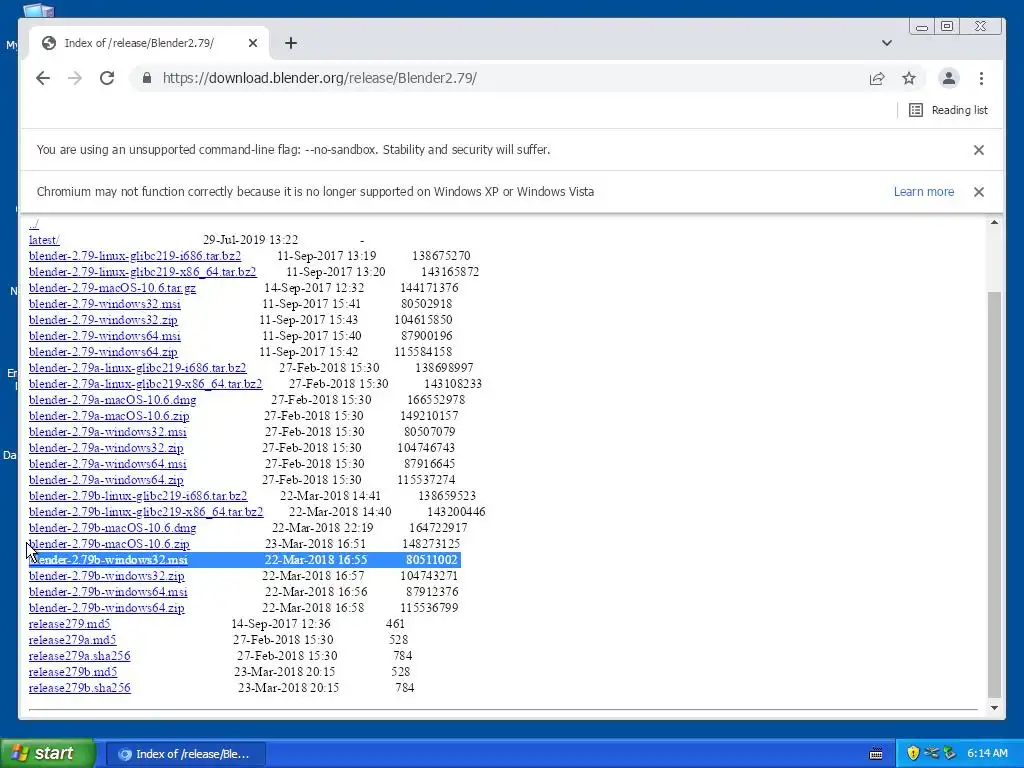Open the release279a.md5 checksum file
This screenshot has width=1024, height=768.
click(72, 640)
